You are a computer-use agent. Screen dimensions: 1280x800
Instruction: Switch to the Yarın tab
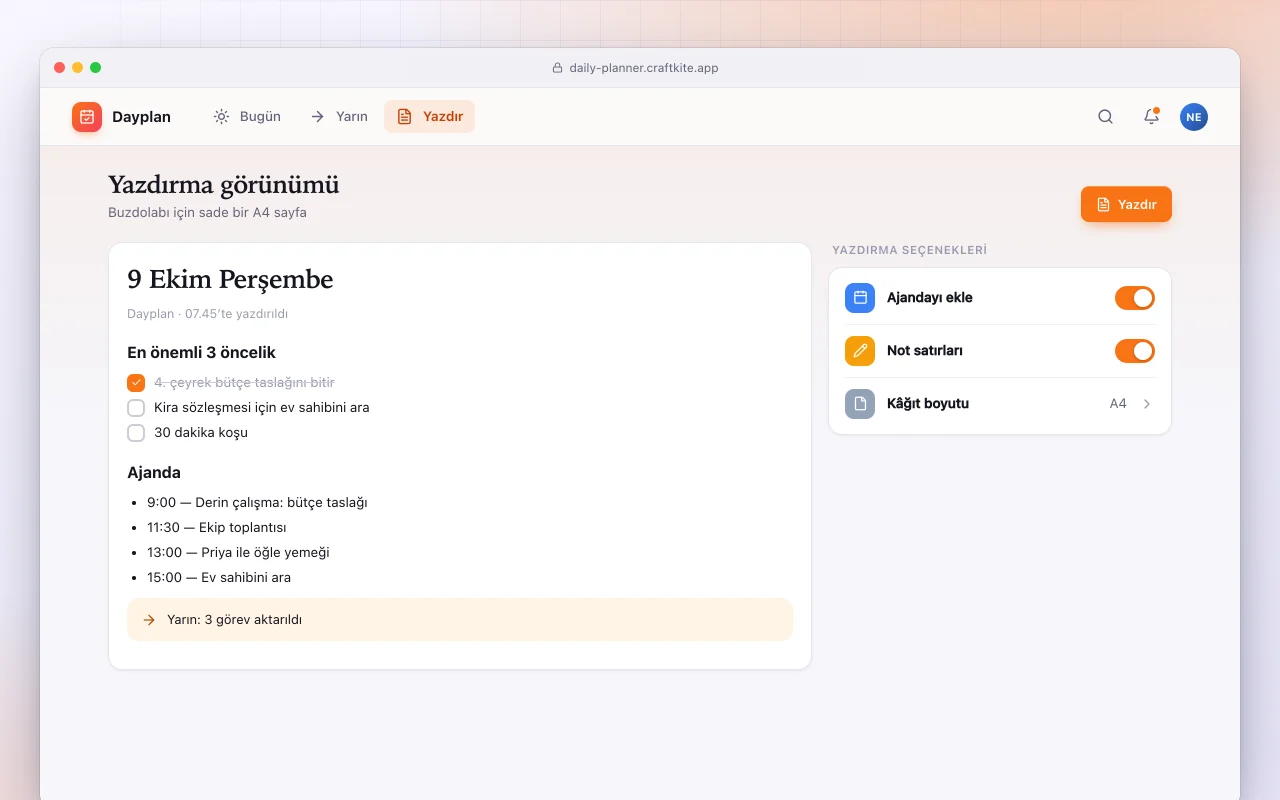click(339, 117)
